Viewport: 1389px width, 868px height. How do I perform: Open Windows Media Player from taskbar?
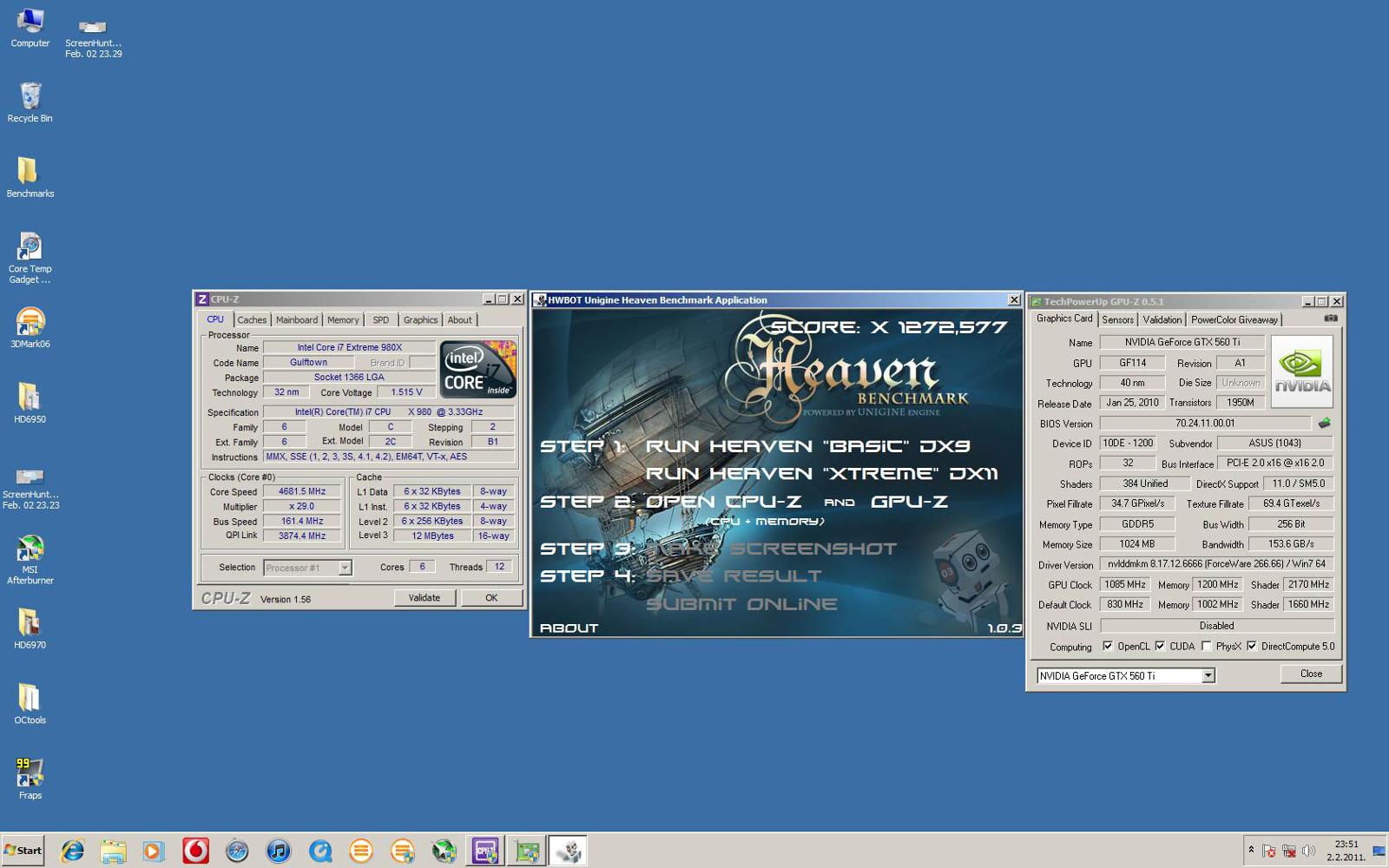click(154, 852)
